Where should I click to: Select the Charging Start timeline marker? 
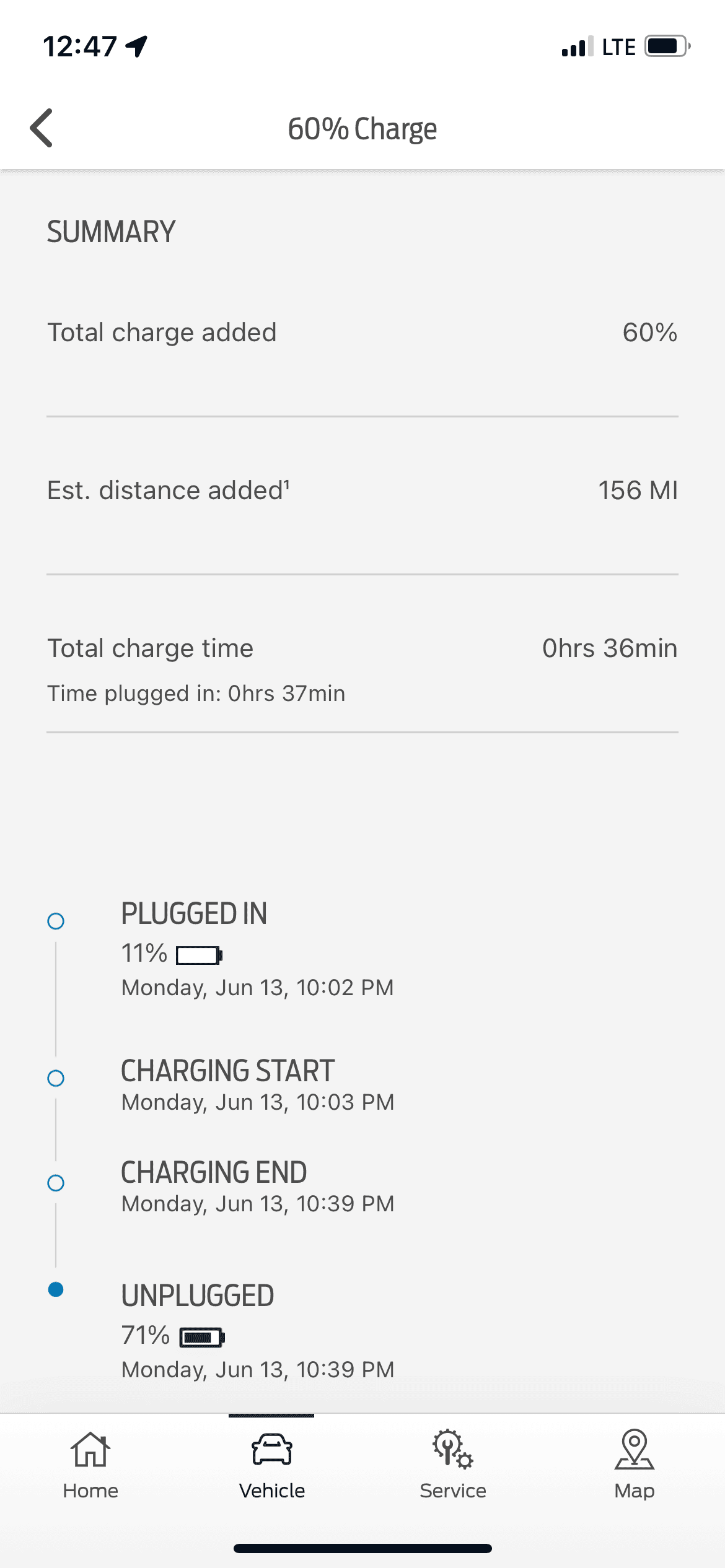(x=56, y=1078)
